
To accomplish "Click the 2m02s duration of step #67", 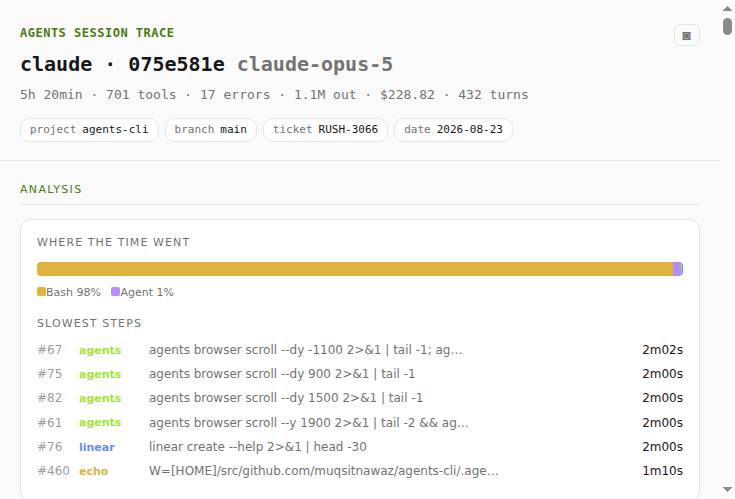I will 662,350.
